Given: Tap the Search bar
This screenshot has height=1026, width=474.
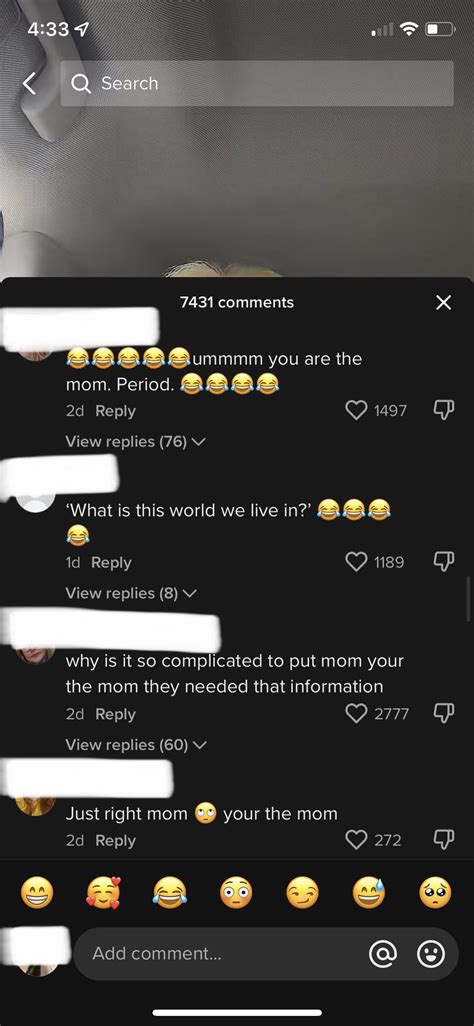Looking at the screenshot, I should (257, 83).
